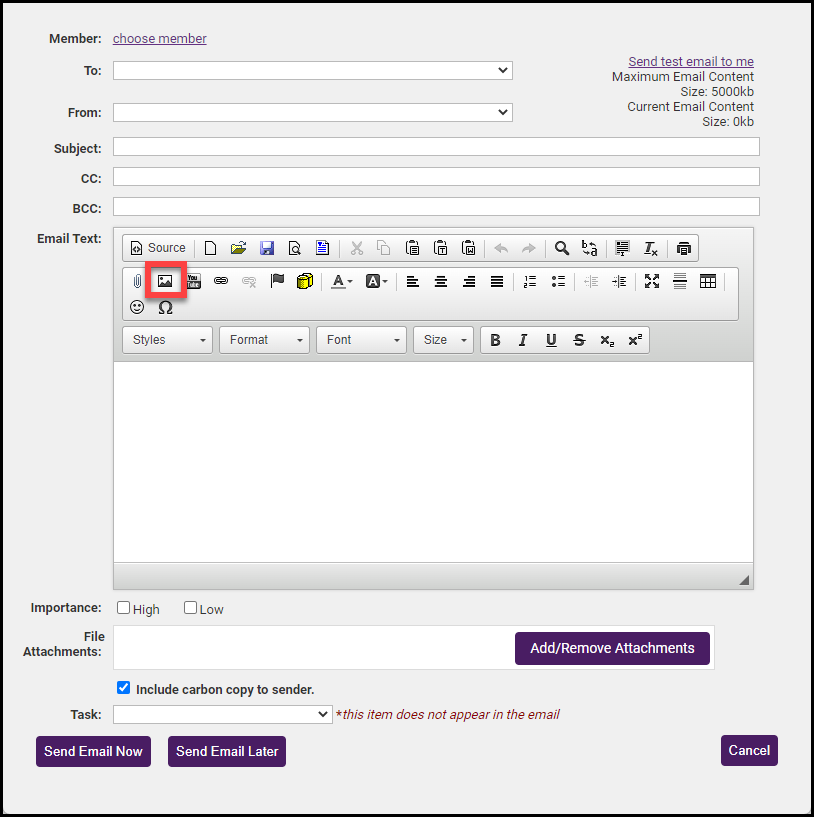Insert a table into email text
Screen dimensions: 814x817
[x=708, y=281]
